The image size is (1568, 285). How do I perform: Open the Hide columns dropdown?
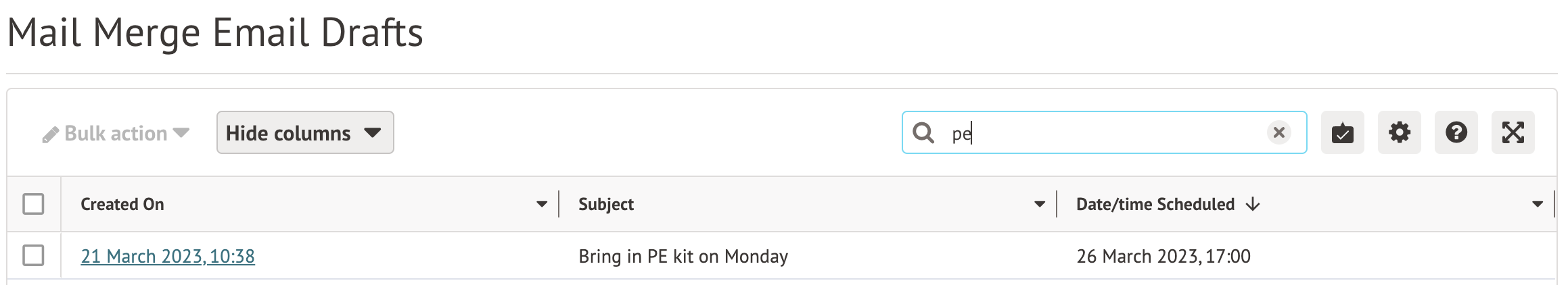[304, 133]
